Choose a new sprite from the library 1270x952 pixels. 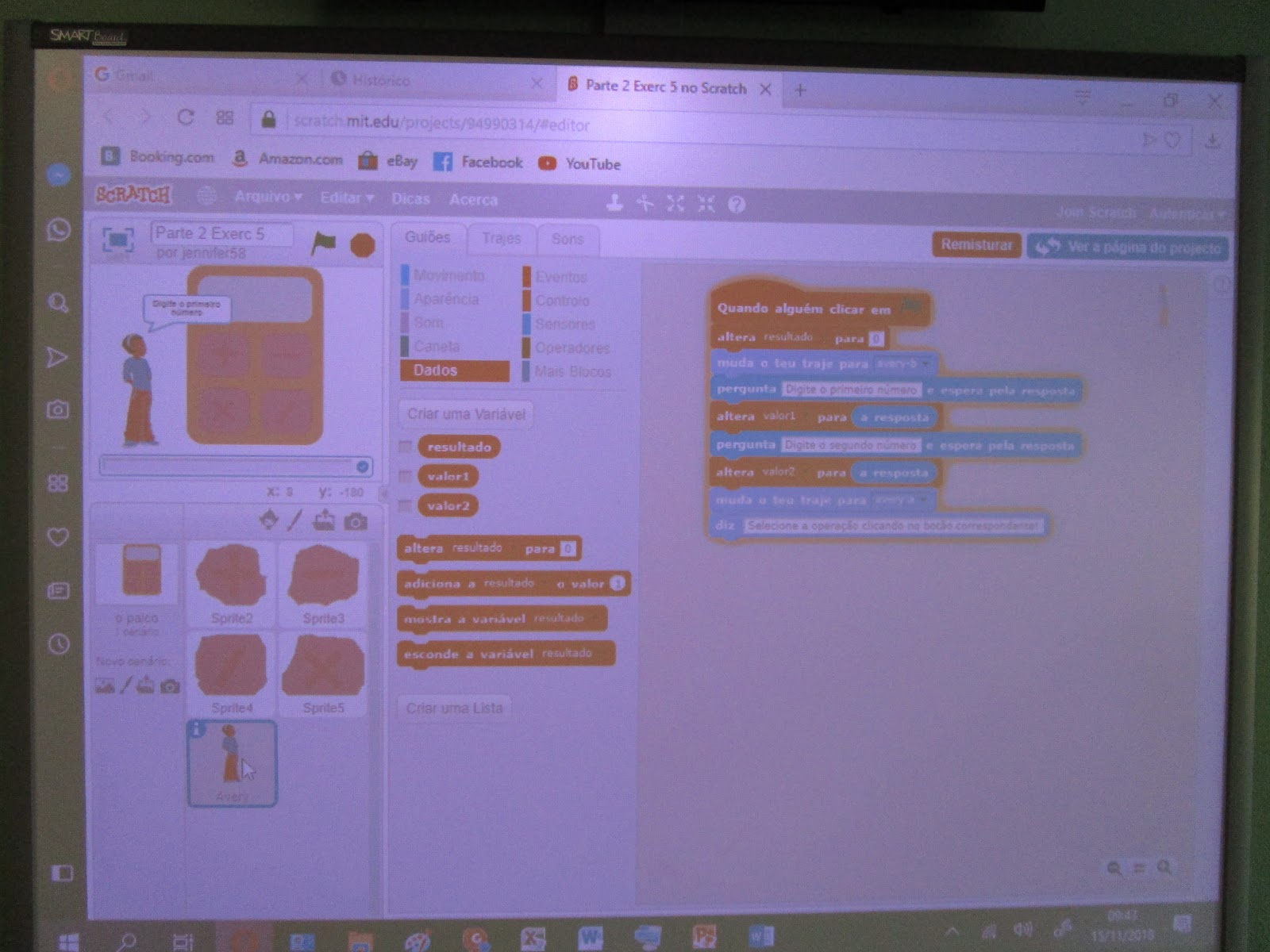click(x=269, y=520)
